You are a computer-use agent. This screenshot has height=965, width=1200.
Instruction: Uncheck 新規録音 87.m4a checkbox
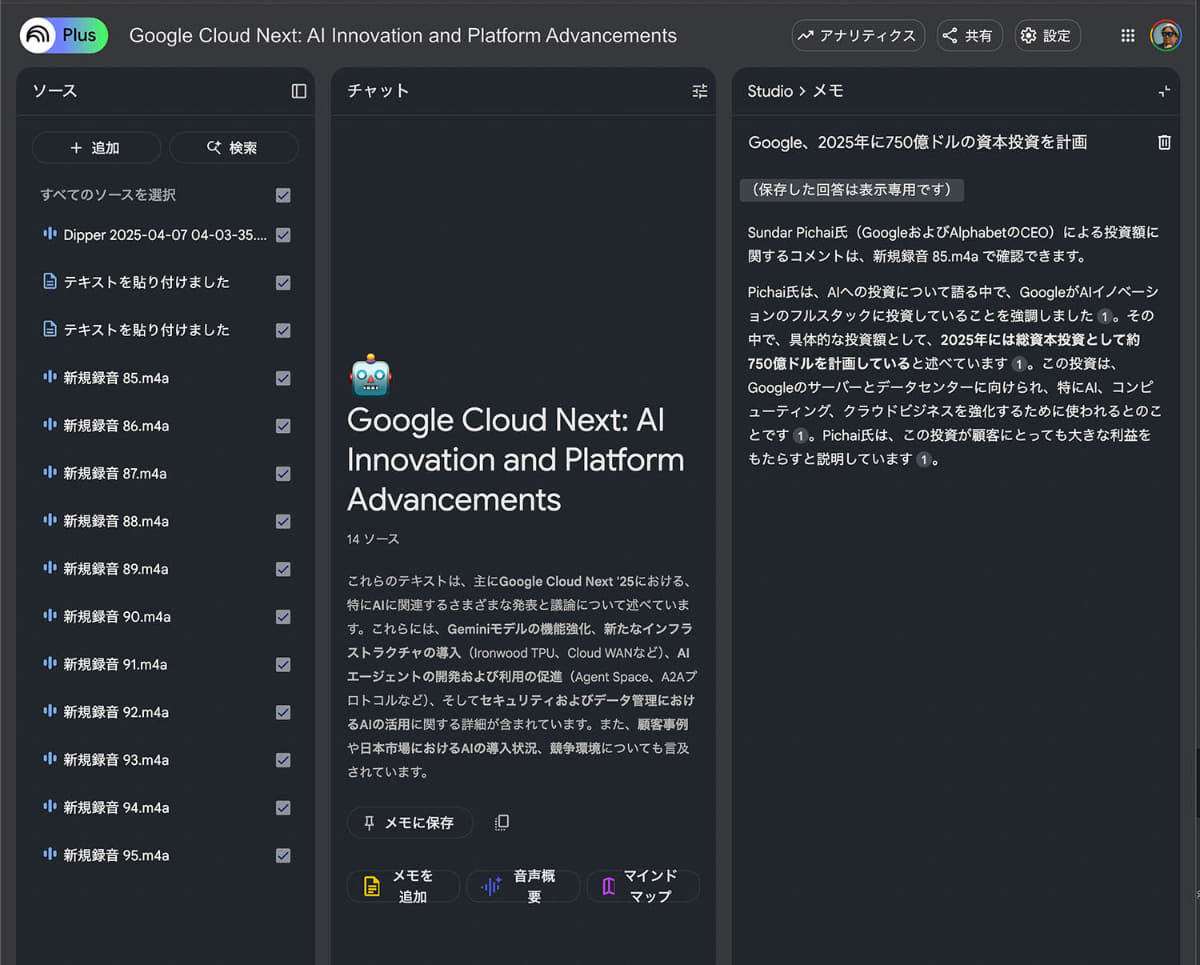(x=283, y=473)
